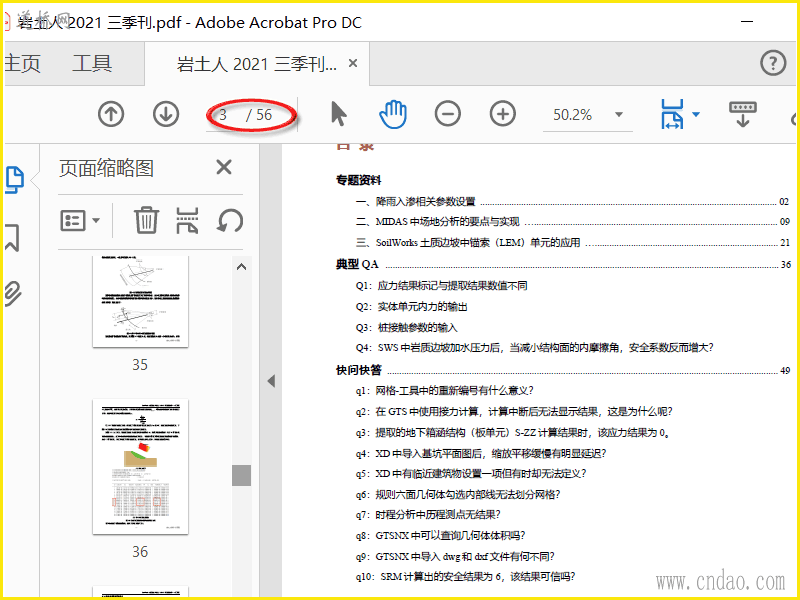Viewport: 800px width, 600px height.
Task: Click the total page count / 56 text
Action: coord(259,115)
